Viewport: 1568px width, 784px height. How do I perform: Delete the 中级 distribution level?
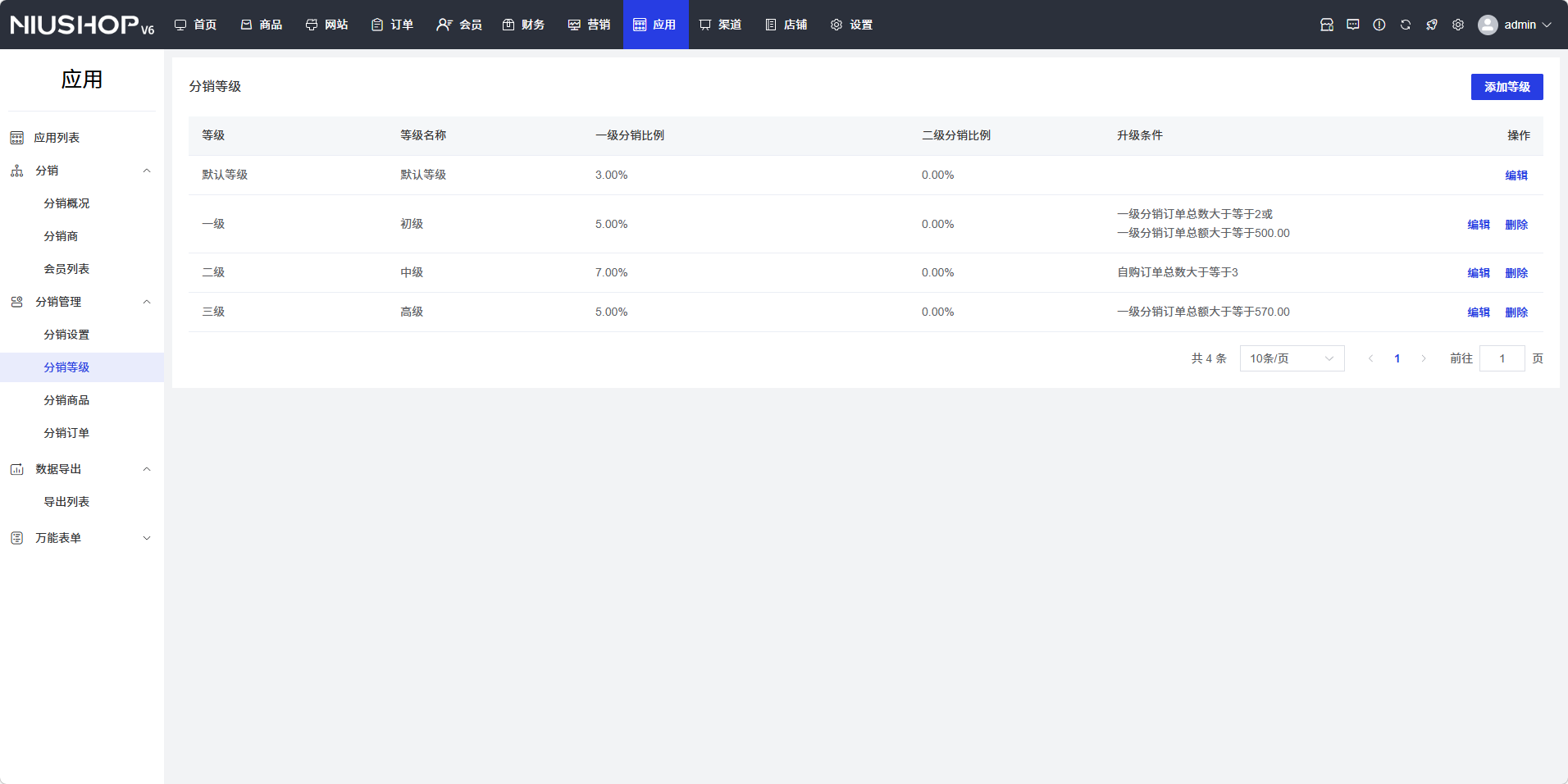tap(1516, 273)
